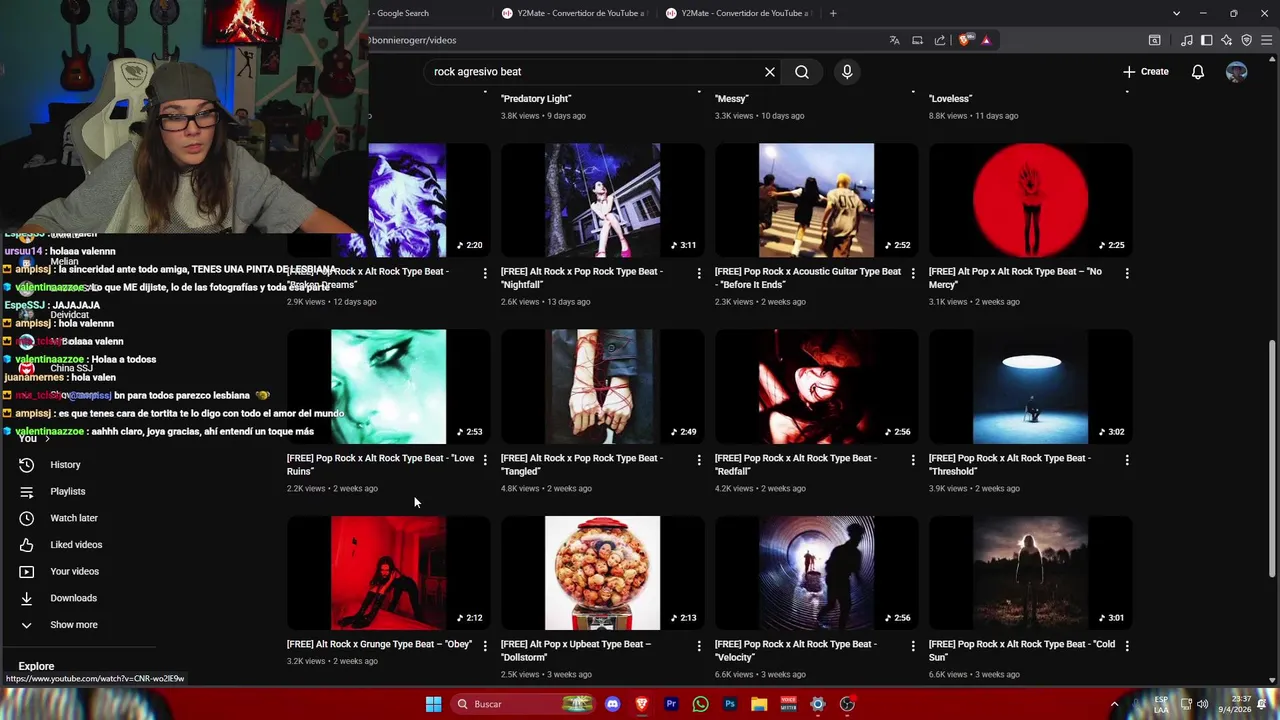Open the options menu for Tangled video
The height and width of the screenshot is (720, 1280).
(699, 460)
